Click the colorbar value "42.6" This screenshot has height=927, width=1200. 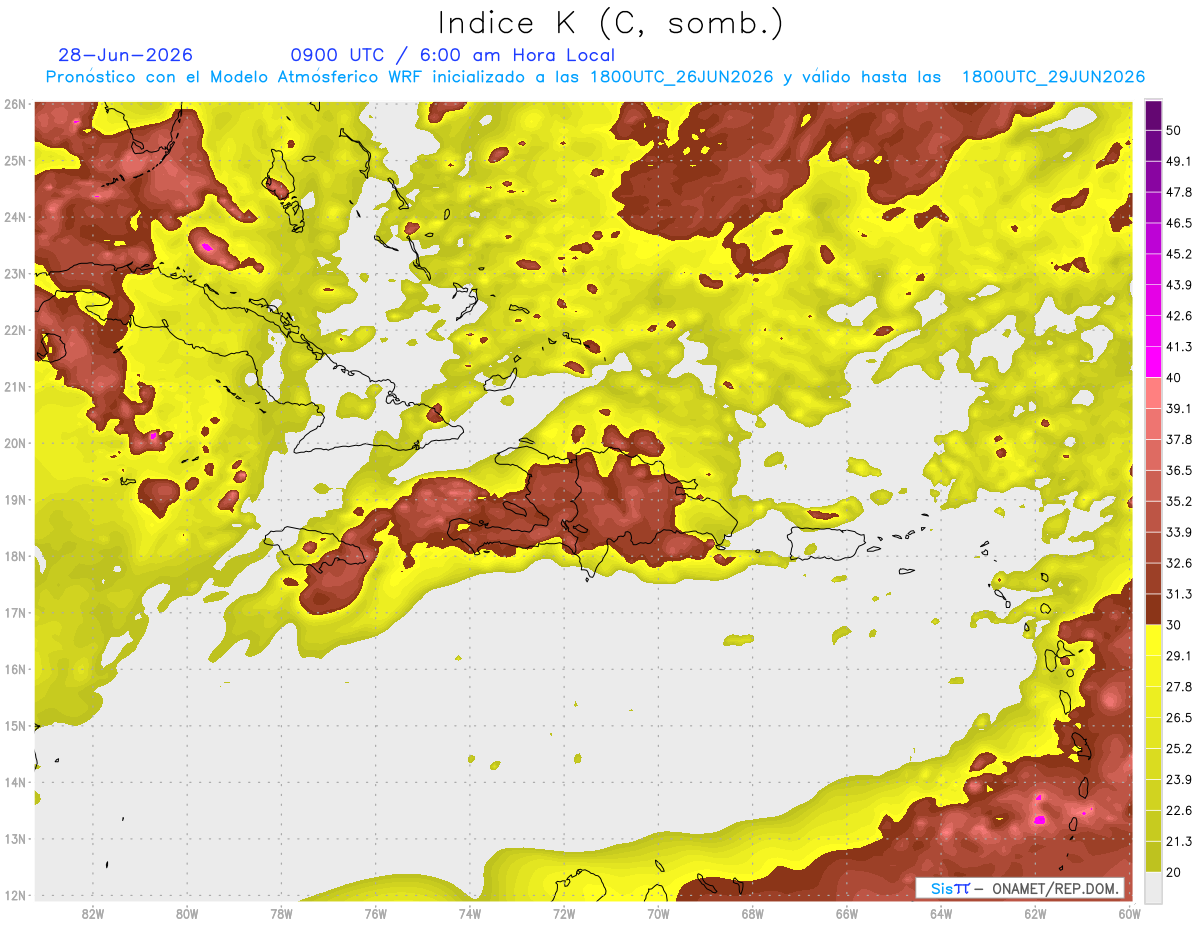click(1179, 316)
